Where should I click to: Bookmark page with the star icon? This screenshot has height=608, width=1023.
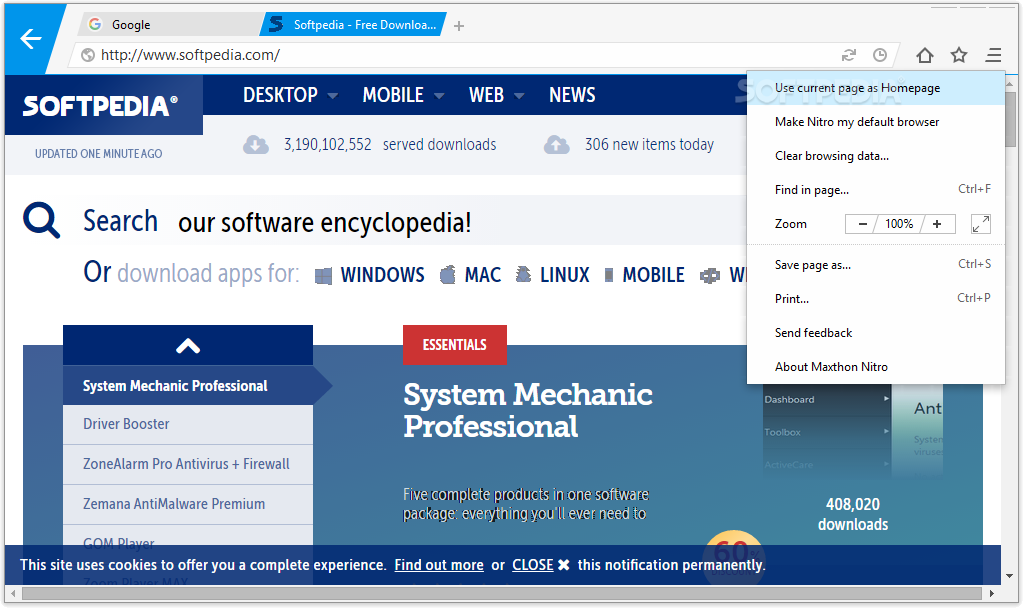tap(958, 55)
